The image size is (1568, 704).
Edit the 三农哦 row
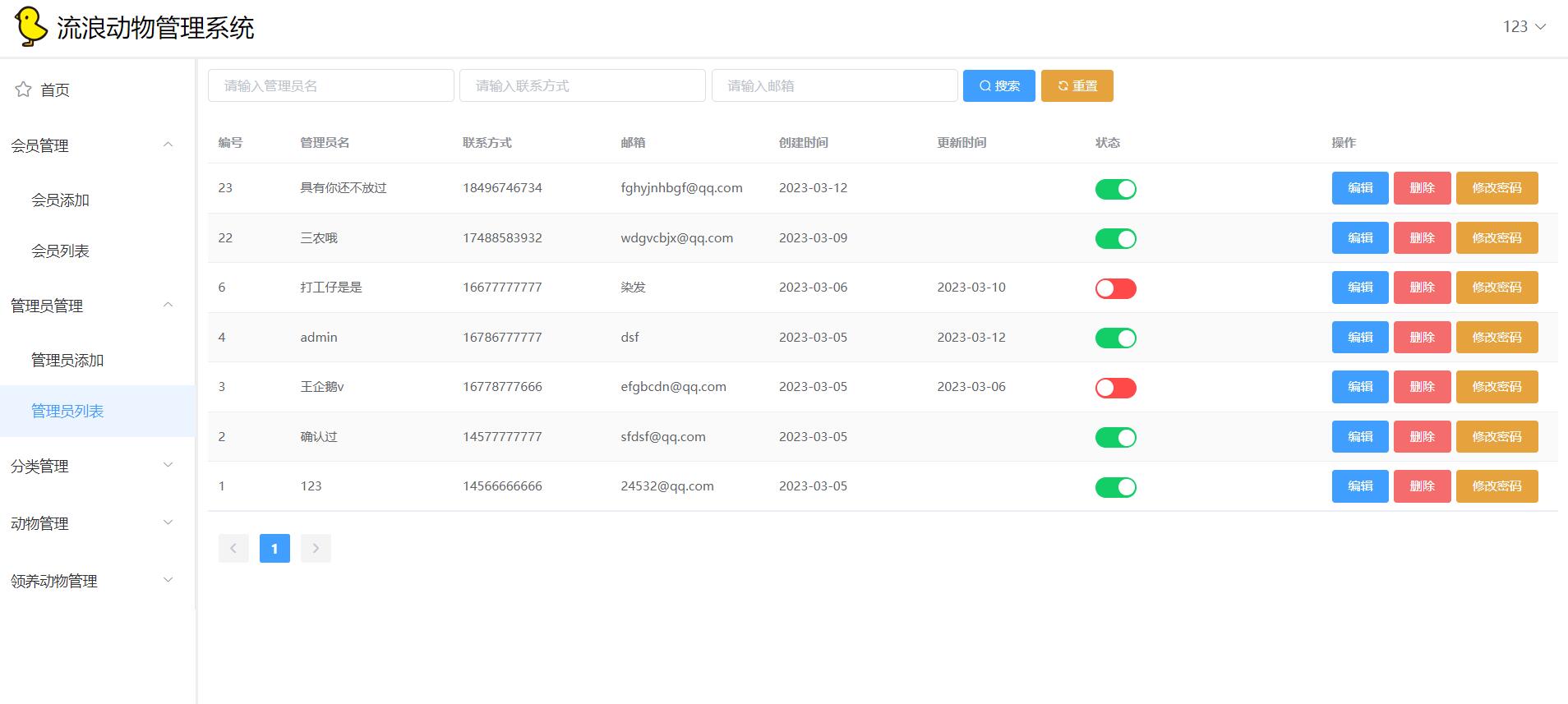point(1360,238)
